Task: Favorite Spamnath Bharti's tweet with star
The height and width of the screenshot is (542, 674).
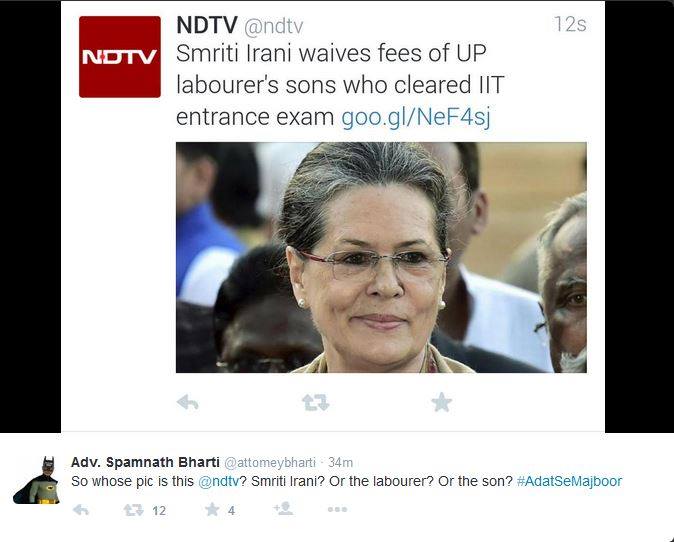Action: [x=212, y=510]
